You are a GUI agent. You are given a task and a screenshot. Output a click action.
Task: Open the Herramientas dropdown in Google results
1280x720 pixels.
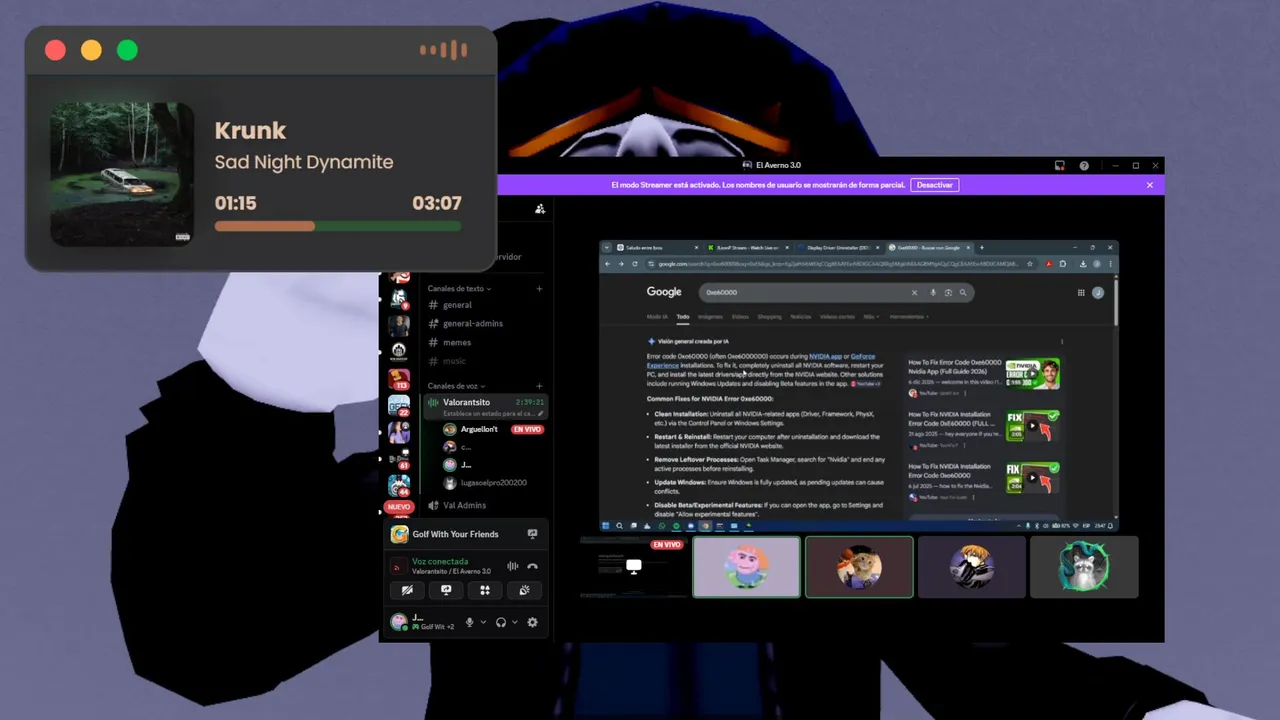pyautogui.click(x=908, y=316)
